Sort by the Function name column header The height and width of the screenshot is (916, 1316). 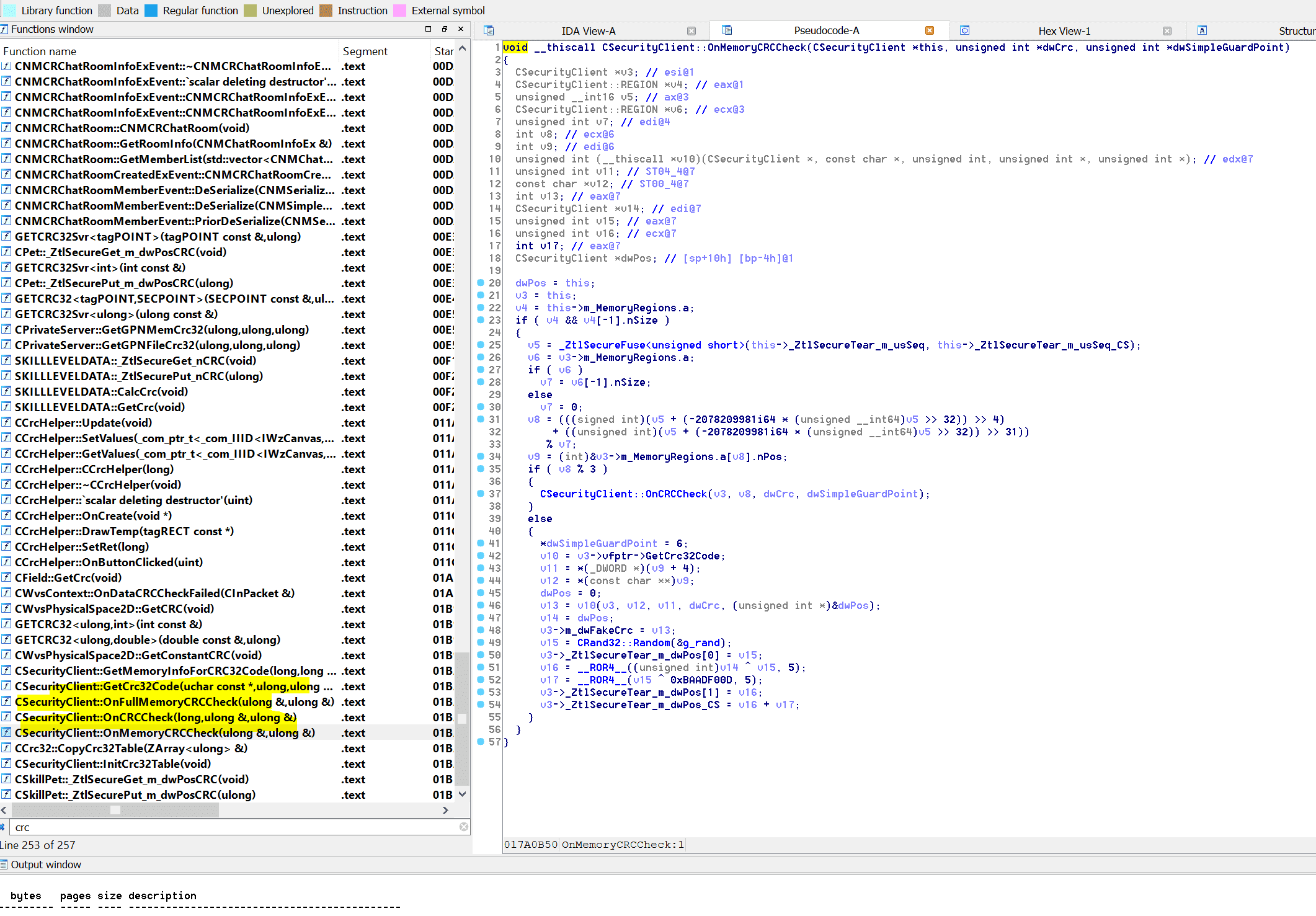point(169,51)
